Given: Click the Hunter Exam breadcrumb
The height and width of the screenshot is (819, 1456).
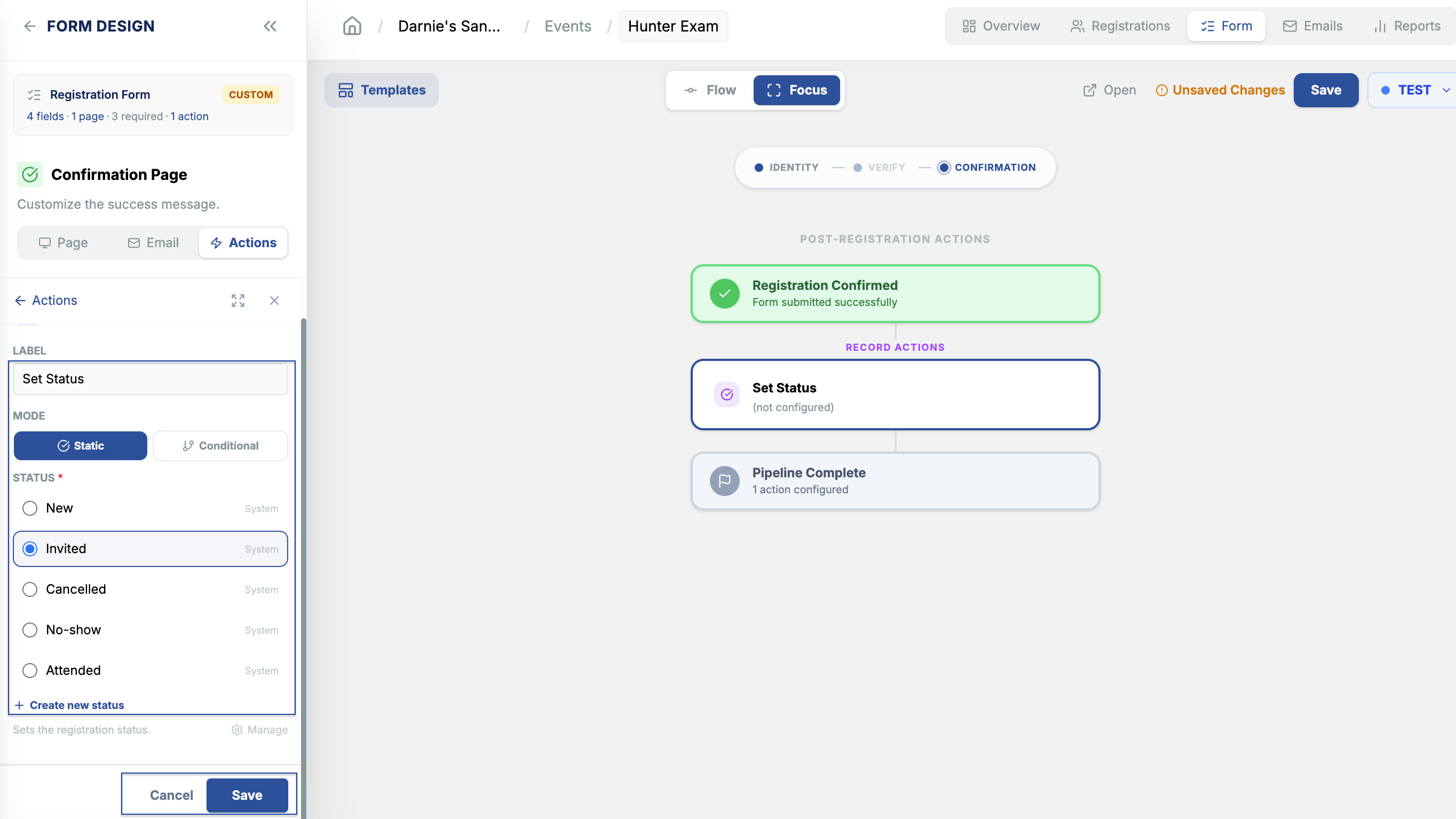Looking at the screenshot, I should [673, 26].
